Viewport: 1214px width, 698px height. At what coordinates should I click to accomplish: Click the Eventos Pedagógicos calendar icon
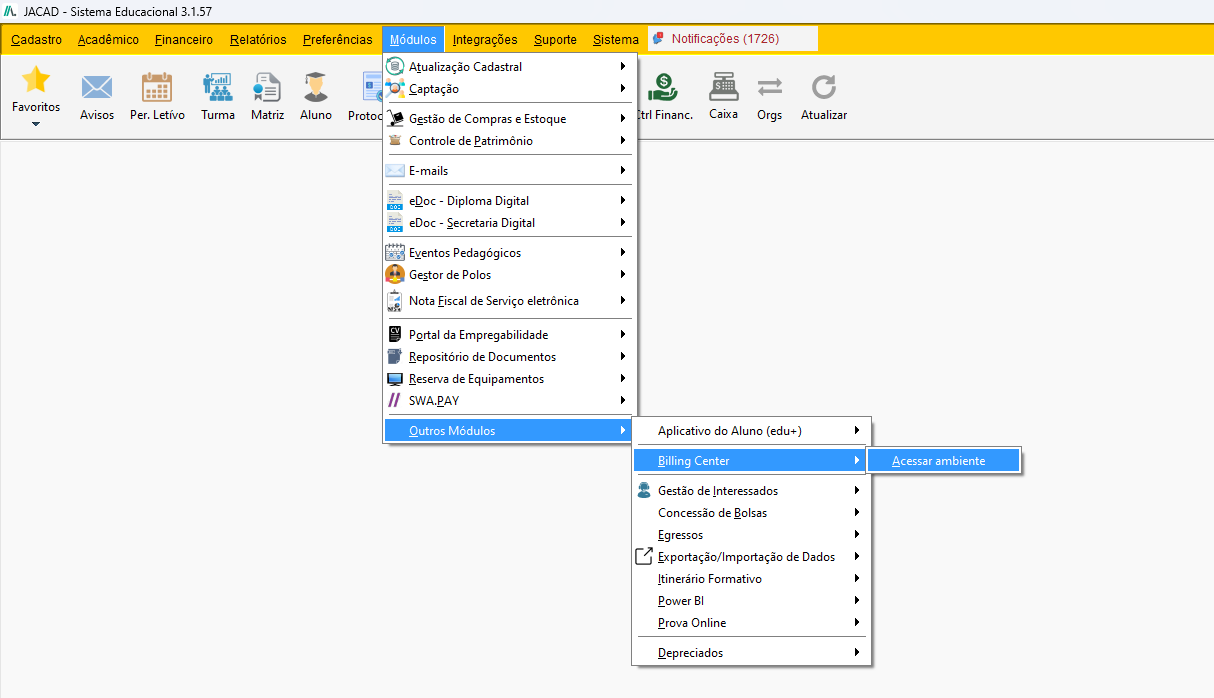point(394,253)
